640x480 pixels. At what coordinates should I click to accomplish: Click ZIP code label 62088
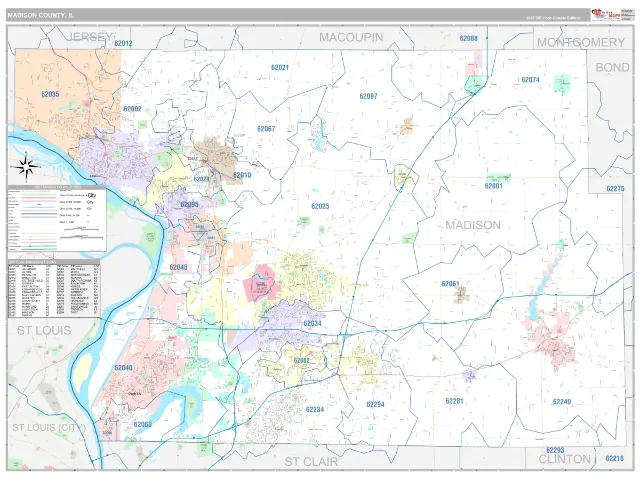[x=469, y=38]
